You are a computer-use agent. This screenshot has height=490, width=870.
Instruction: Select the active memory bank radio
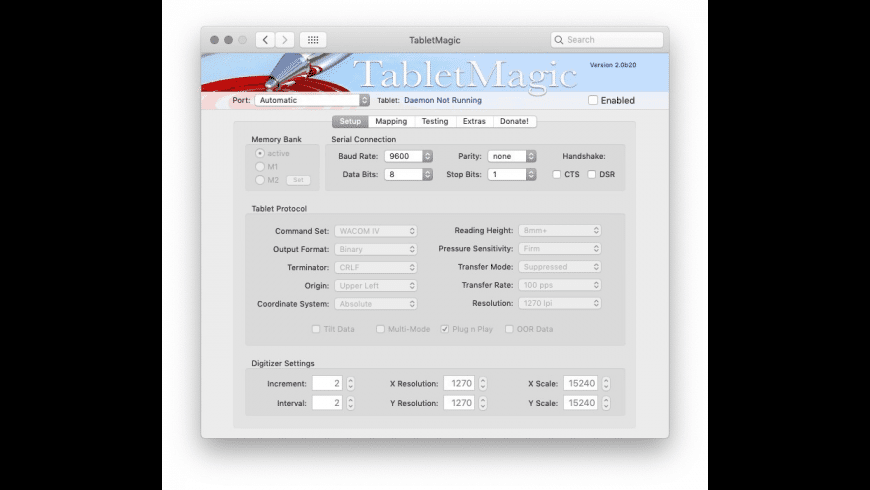tap(260, 153)
